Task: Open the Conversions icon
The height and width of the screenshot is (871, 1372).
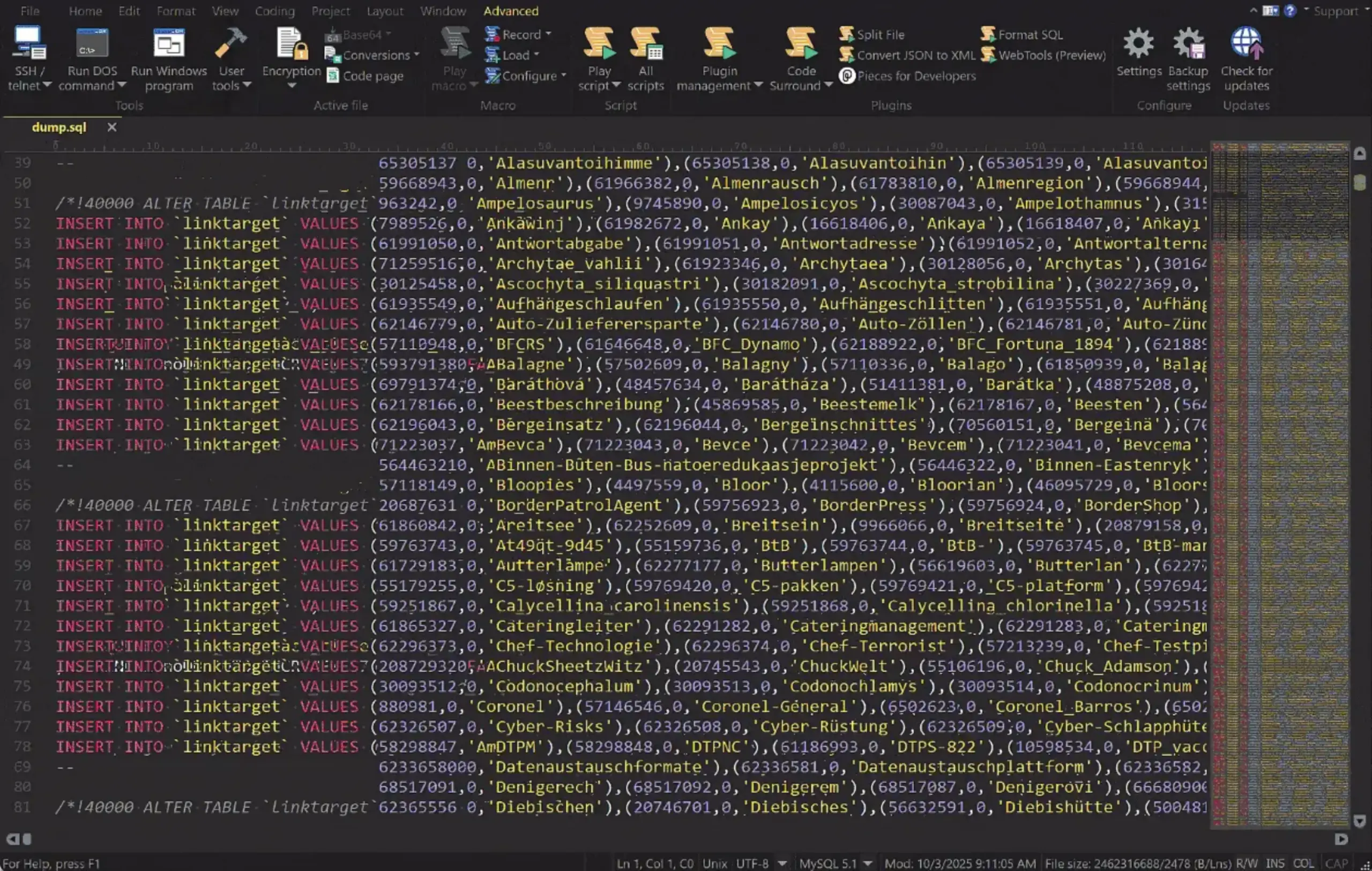Action: coord(332,55)
